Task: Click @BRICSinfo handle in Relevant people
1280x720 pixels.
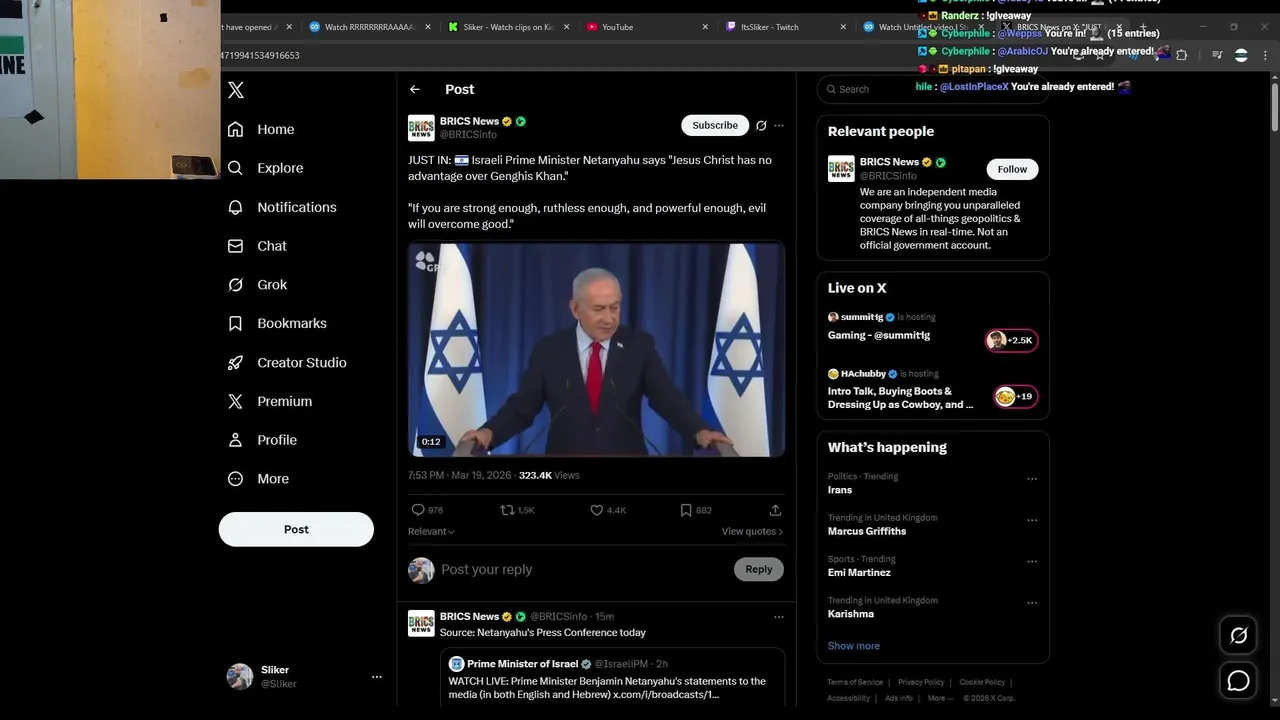Action: click(x=888, y=176)
